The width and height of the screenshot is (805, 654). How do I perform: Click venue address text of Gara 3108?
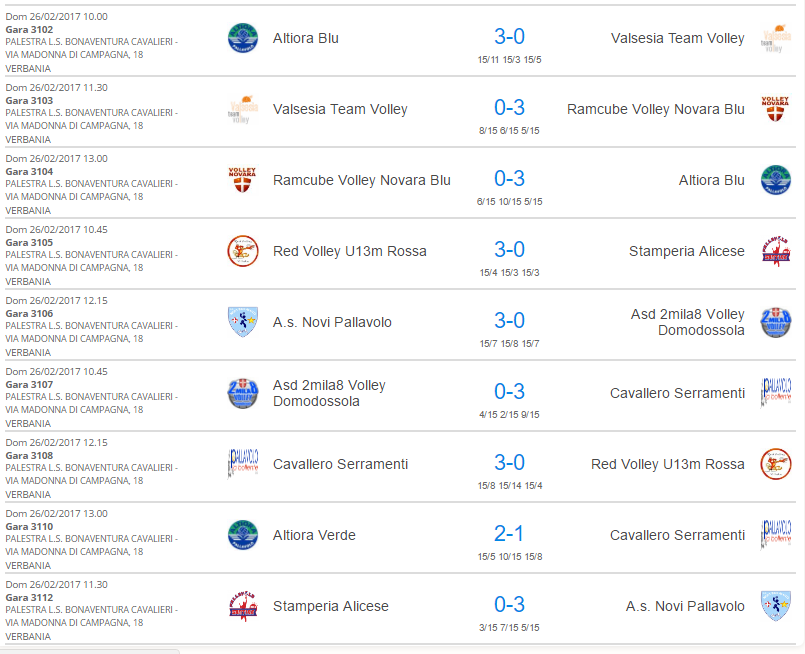(91, 481)
